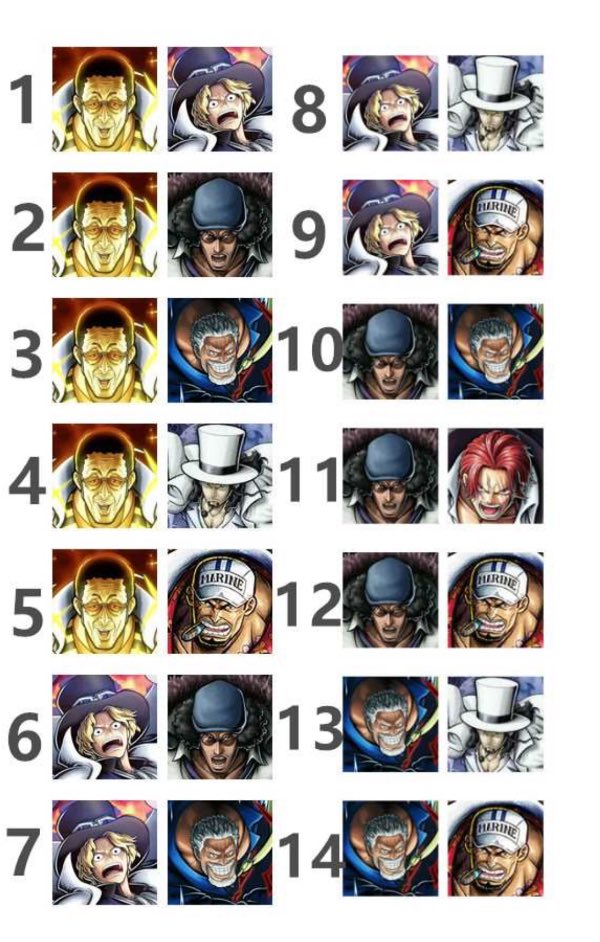This screenshot has width=600, height=942.
Task: Select the grey-haired character in row 13
Action: 390,725
